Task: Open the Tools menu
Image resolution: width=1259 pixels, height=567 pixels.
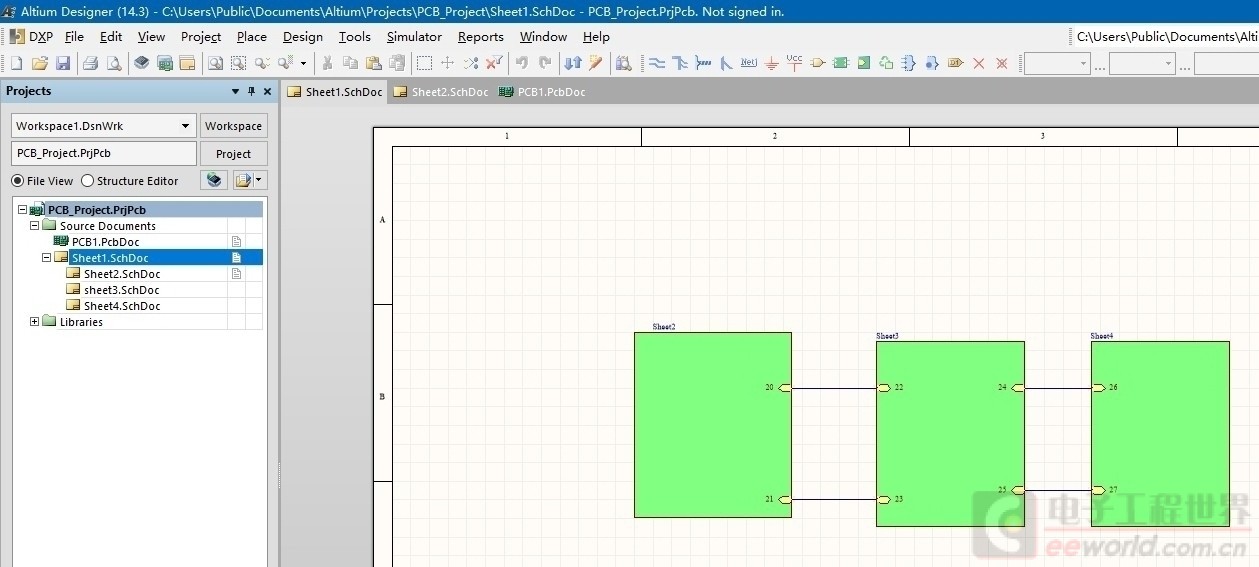Action: (355, 36)
